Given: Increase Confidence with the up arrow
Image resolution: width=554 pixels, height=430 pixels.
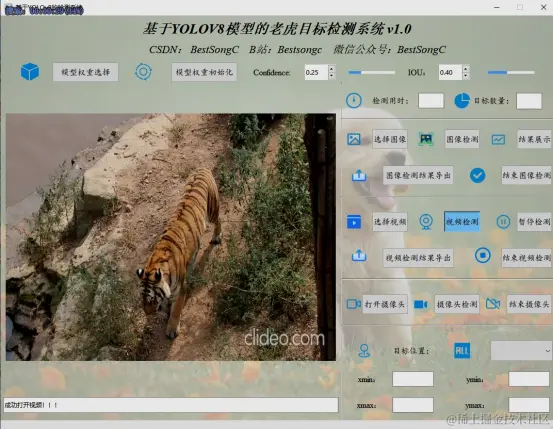Looking at the screenshot, I should pos(331,69).
